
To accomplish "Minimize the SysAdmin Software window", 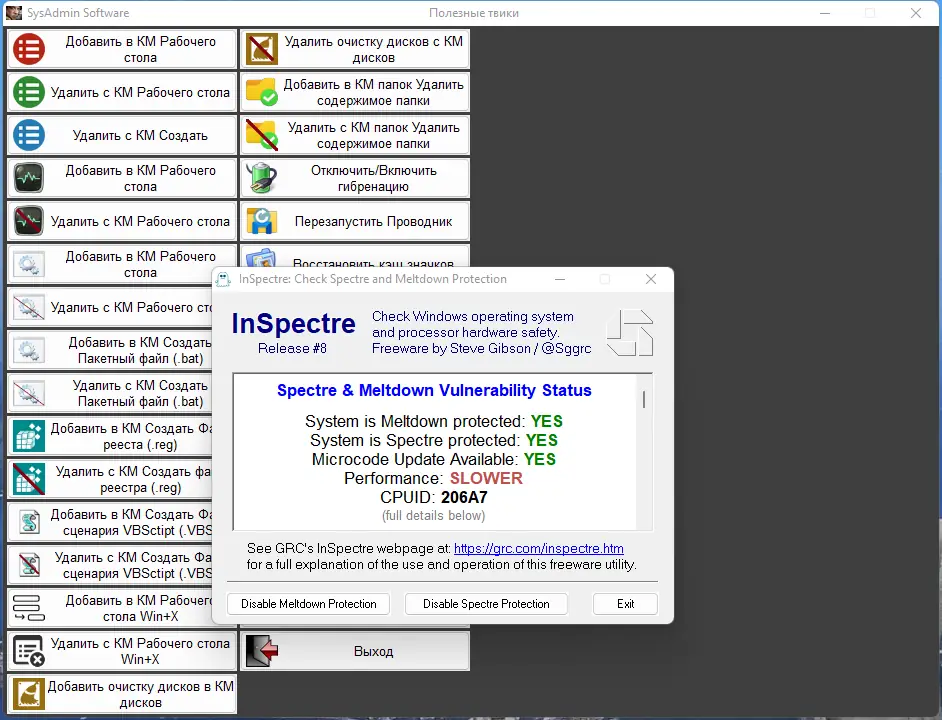I will pos(825,13).
